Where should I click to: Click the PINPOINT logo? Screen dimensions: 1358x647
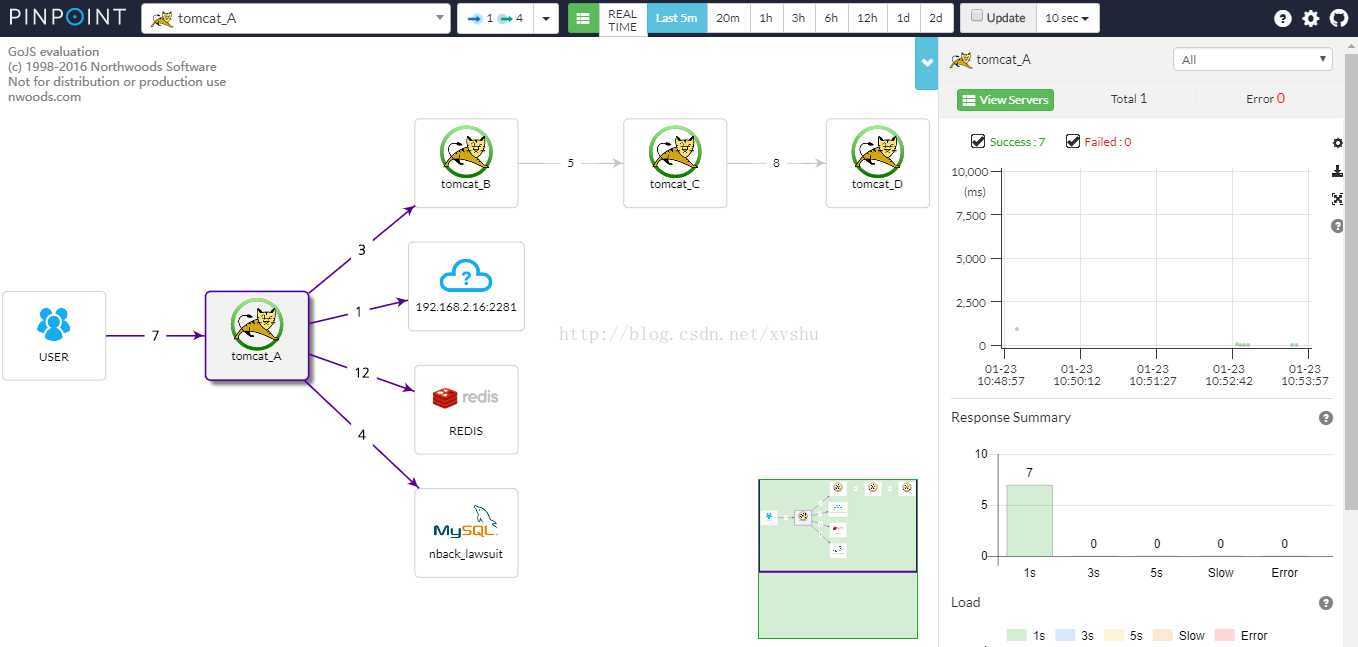[68, 17]
